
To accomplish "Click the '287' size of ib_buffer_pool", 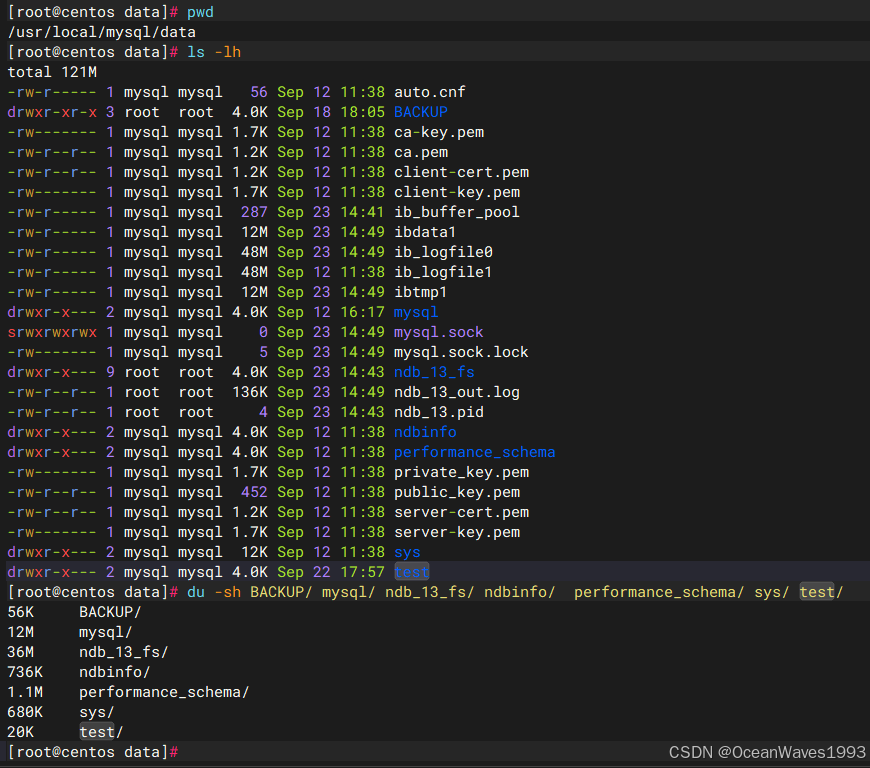I will [254, 212].
